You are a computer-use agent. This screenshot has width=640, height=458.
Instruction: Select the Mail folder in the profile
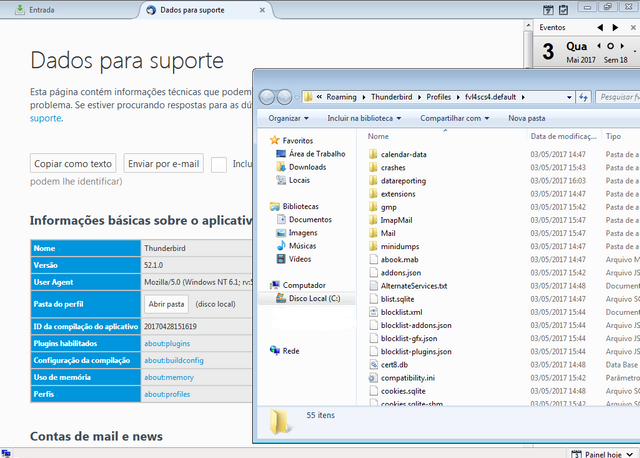382,233
